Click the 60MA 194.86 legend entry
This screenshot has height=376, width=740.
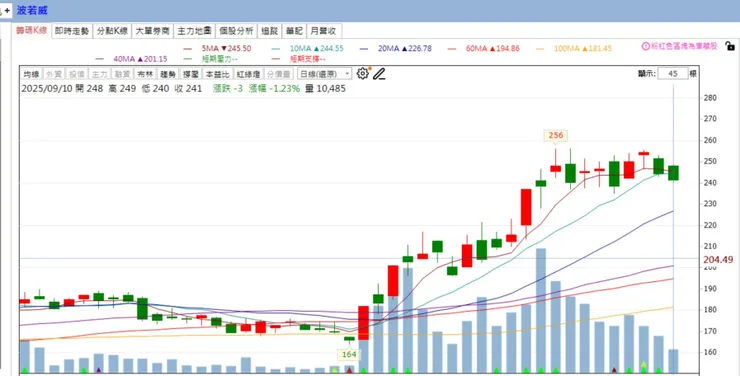pos(484,49)
